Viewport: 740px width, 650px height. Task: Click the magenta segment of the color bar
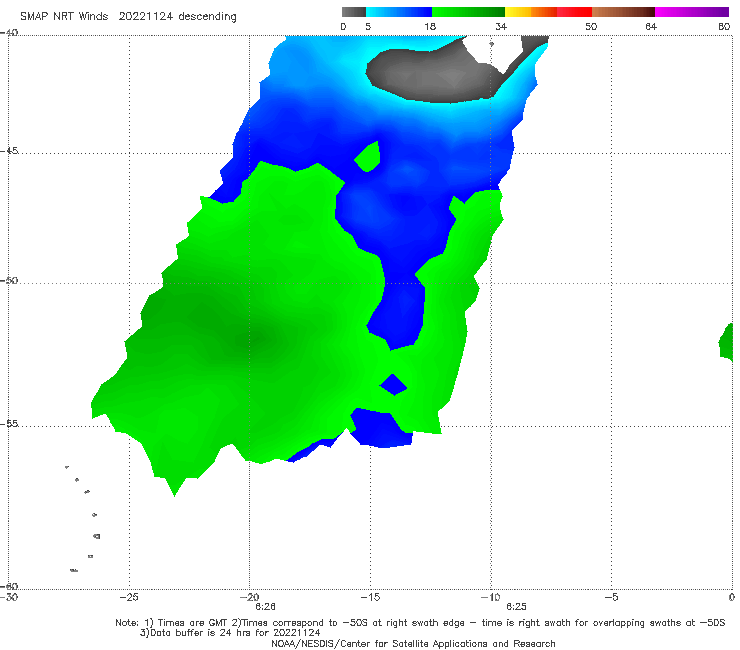point(691,12)
